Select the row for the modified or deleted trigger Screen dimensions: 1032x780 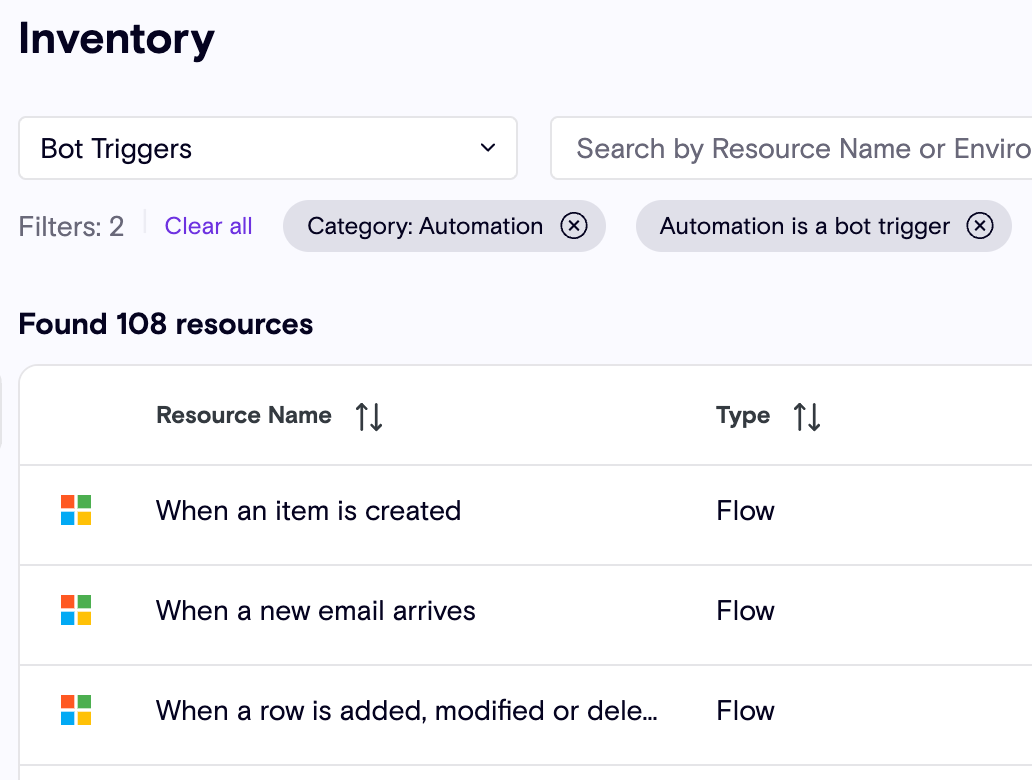pos(407,710)
